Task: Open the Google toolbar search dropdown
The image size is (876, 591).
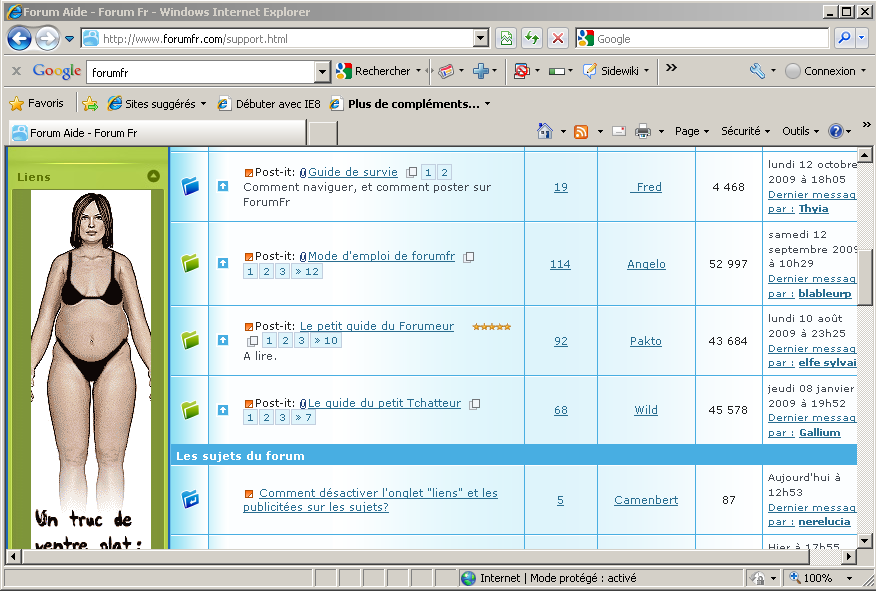Action: 322,72
